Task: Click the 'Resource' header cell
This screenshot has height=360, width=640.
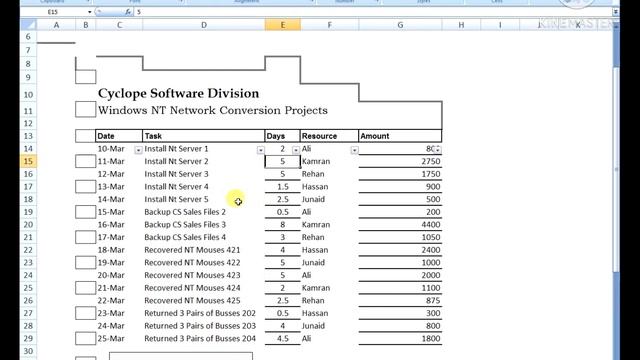Action: click(329, 136)
